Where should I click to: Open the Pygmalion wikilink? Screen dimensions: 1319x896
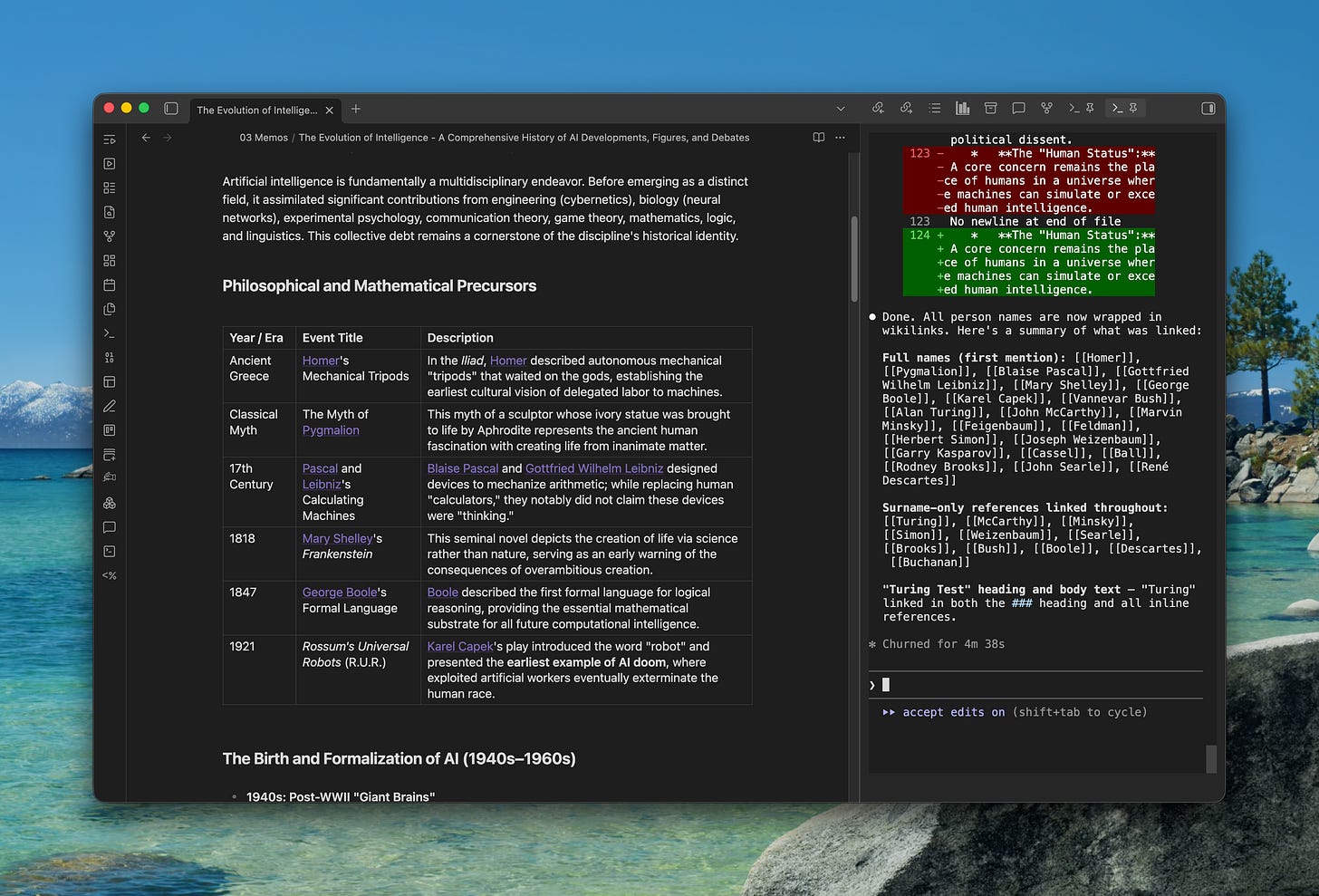click(331, 430)
